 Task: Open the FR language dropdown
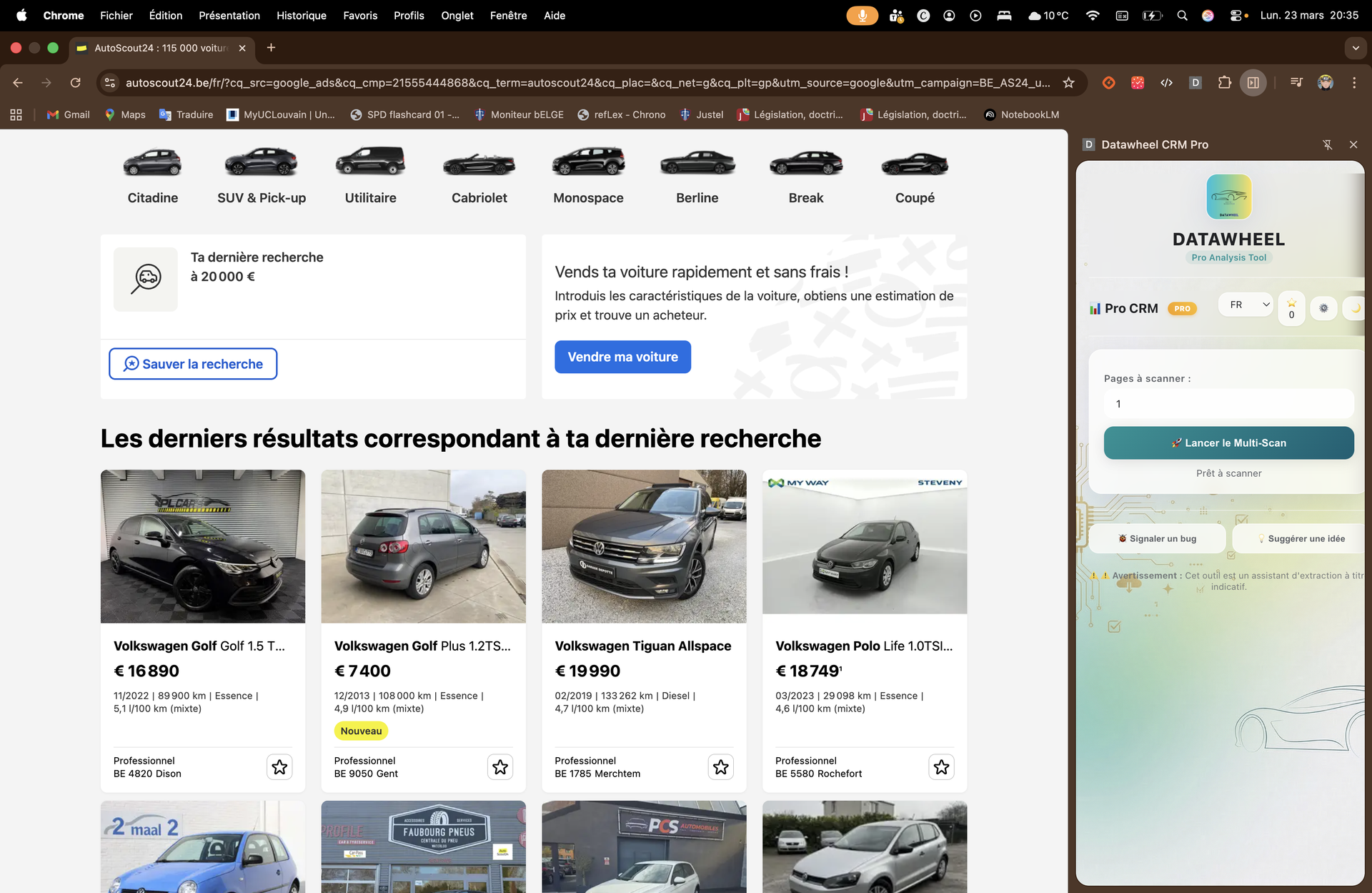(1246, 305)
